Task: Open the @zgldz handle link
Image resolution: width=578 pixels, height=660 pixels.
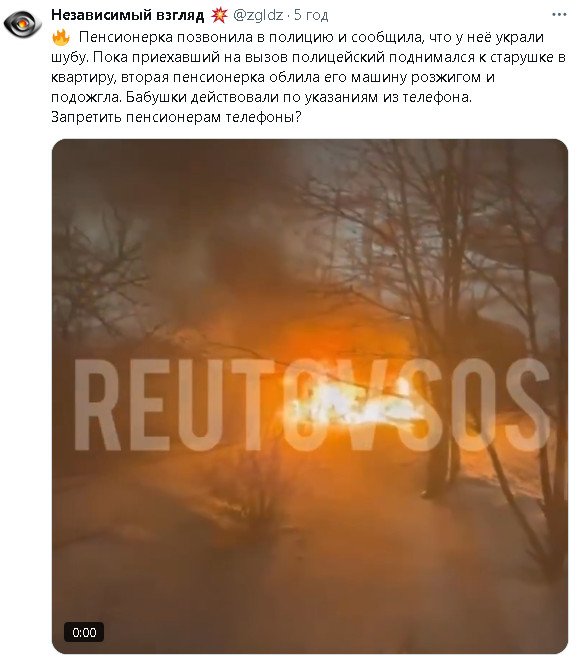Action: (x=258, y=15)
